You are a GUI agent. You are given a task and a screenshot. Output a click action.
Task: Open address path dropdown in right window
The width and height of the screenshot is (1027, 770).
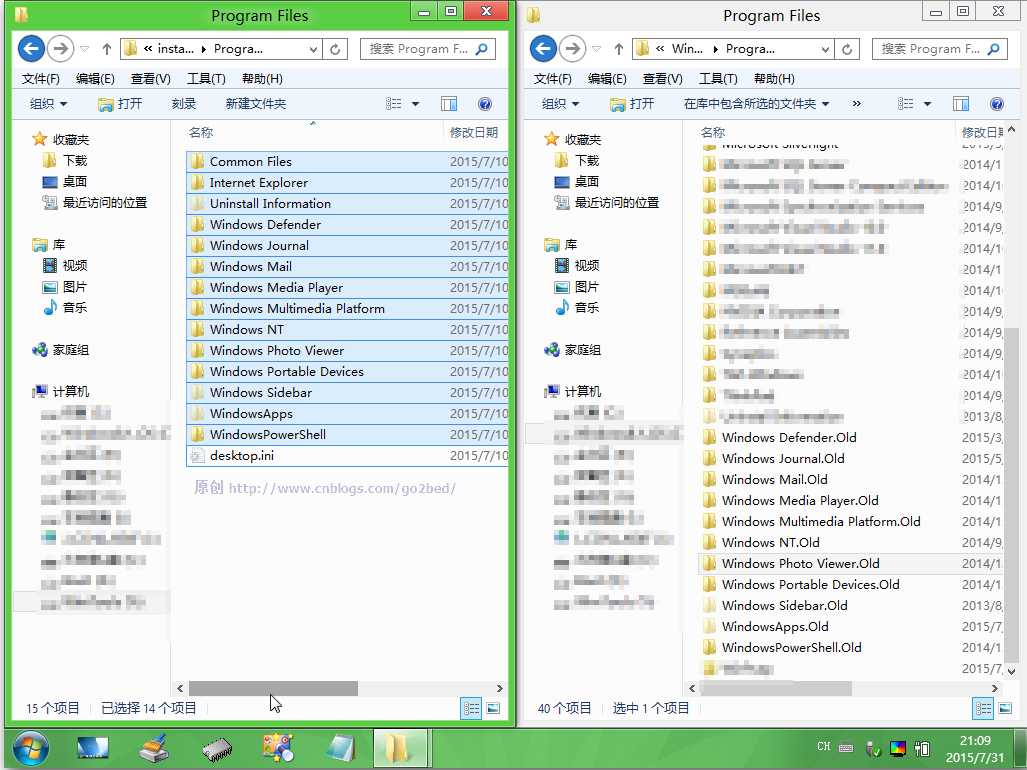826,49
